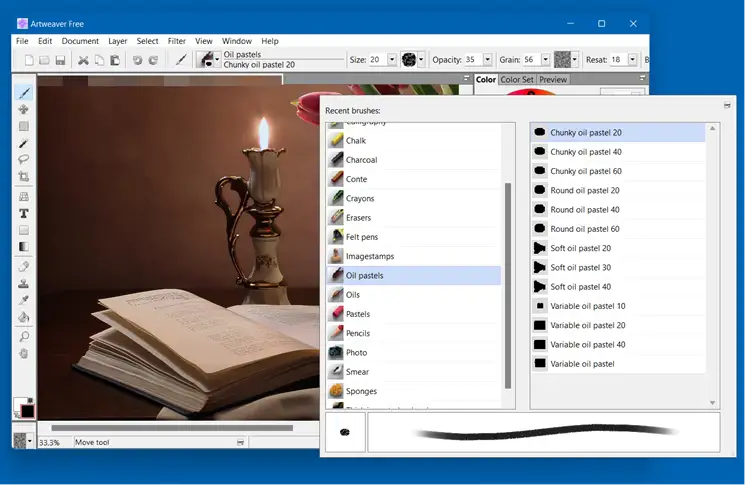The height and width of the screenshot is (486, 745).
Task: Open the paper texture dropdown in options bar
Action: point(574,59)
